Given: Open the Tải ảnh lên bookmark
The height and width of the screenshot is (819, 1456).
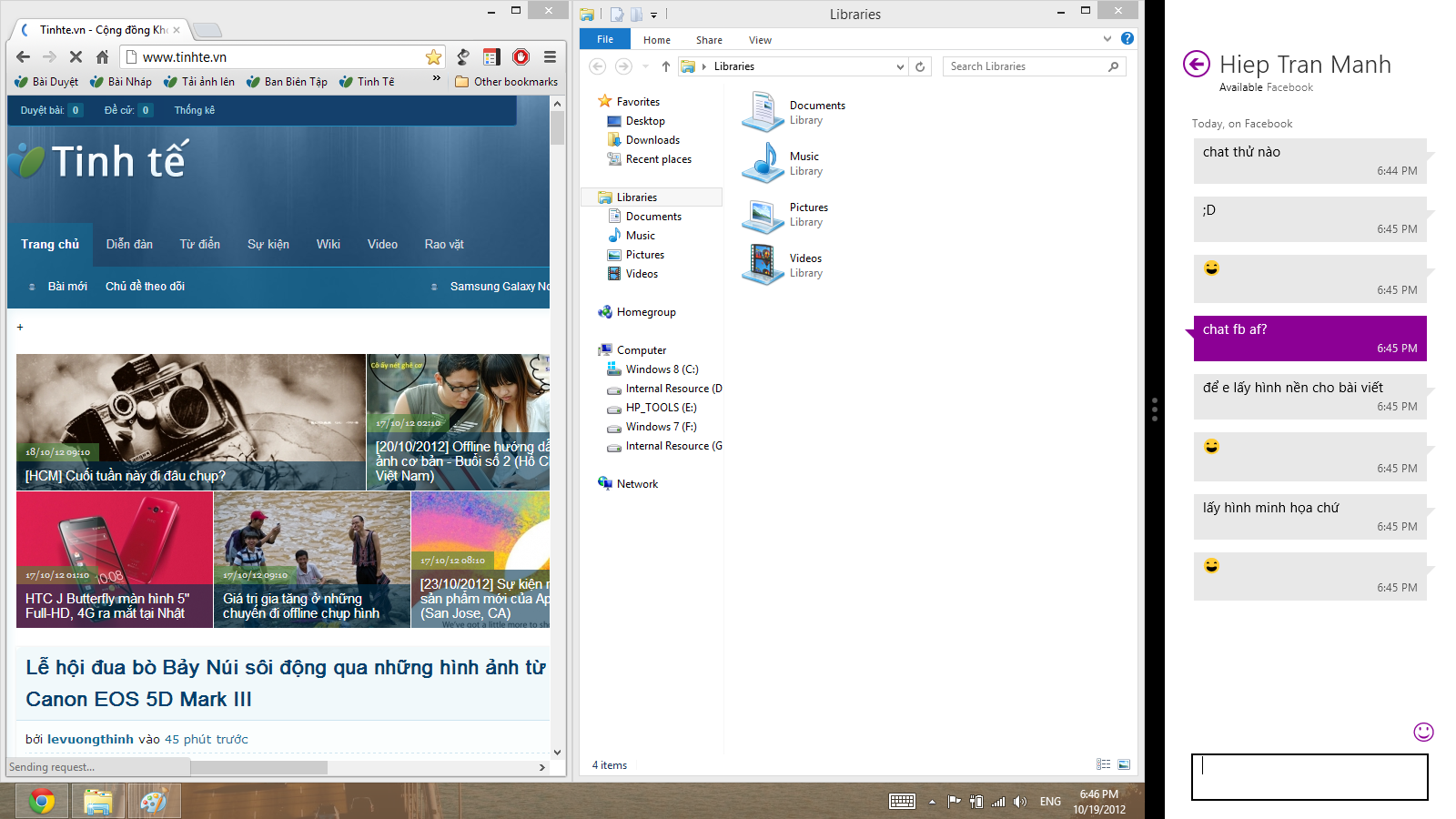Looking at the screenshot, I should pyautogui.click(x=199, y=81).
